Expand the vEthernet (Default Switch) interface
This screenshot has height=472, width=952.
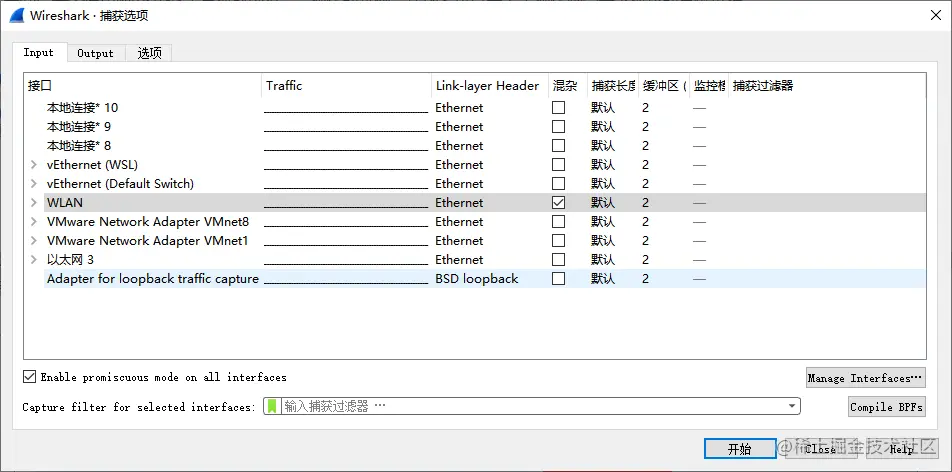(x=34, y=183)
